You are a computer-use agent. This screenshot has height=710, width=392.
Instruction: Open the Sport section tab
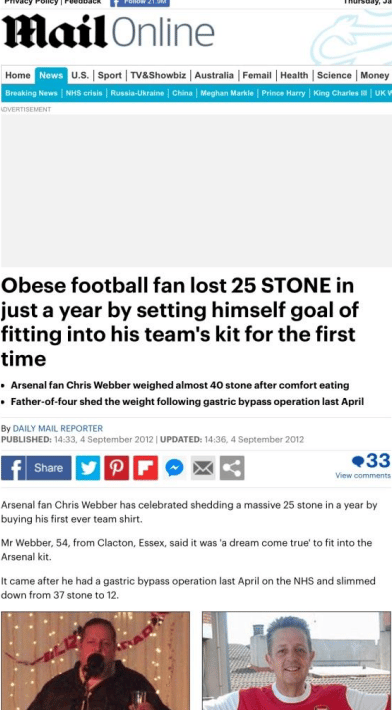tap(110, 76)
